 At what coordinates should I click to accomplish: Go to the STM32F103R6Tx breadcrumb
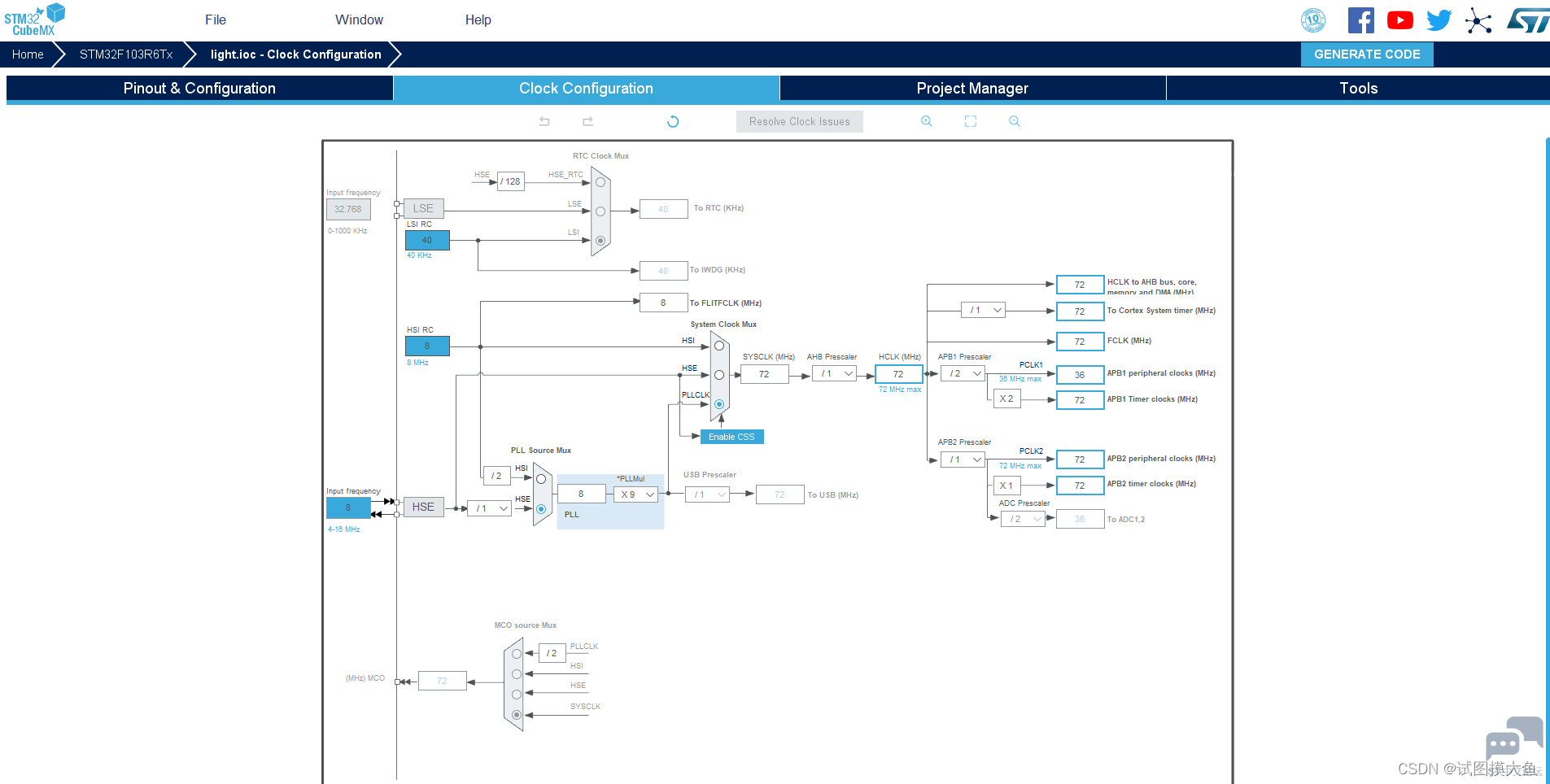pyautogui.click(x=126, y=54)
